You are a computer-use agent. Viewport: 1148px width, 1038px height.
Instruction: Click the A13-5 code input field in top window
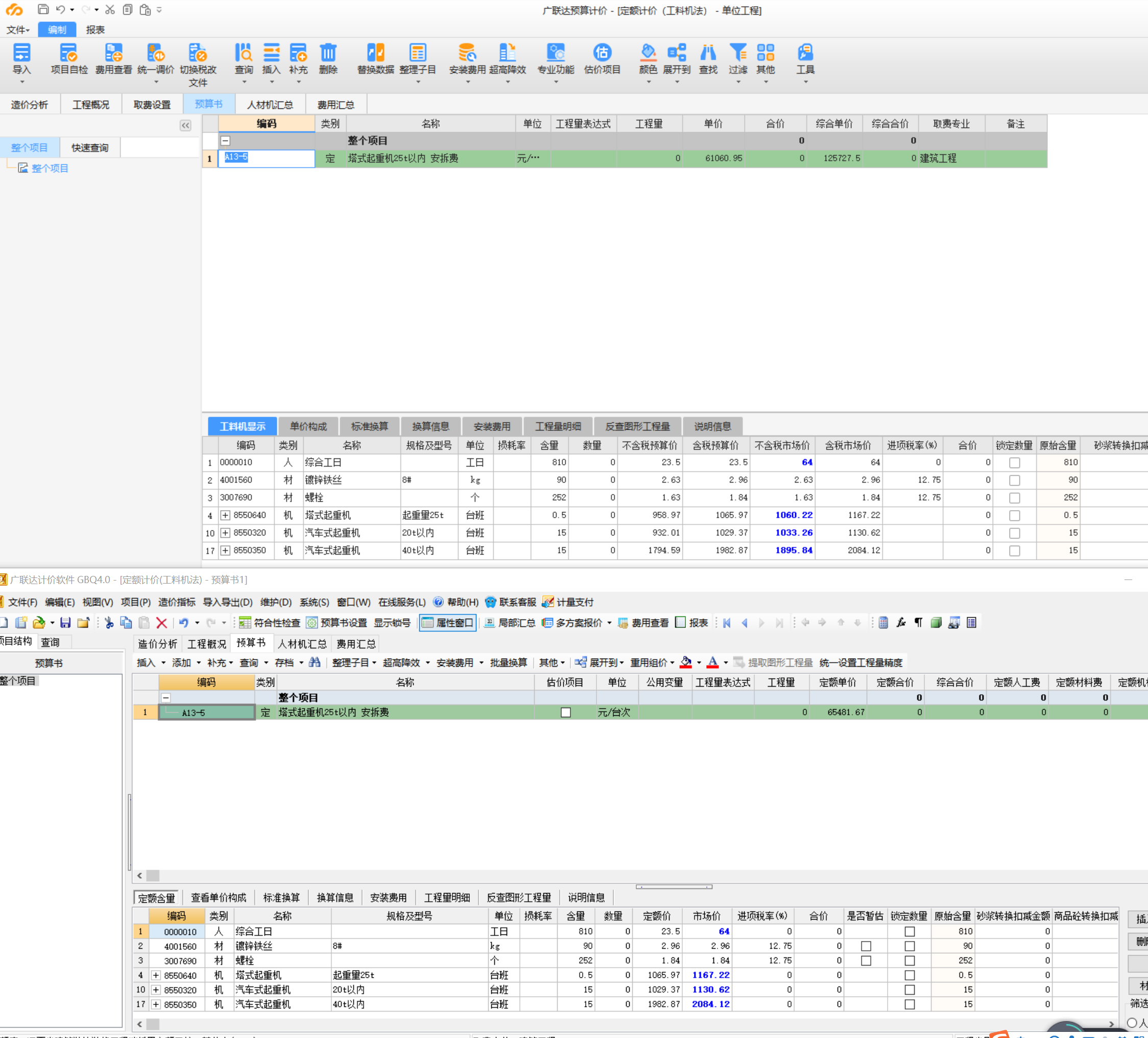(267, 158)
